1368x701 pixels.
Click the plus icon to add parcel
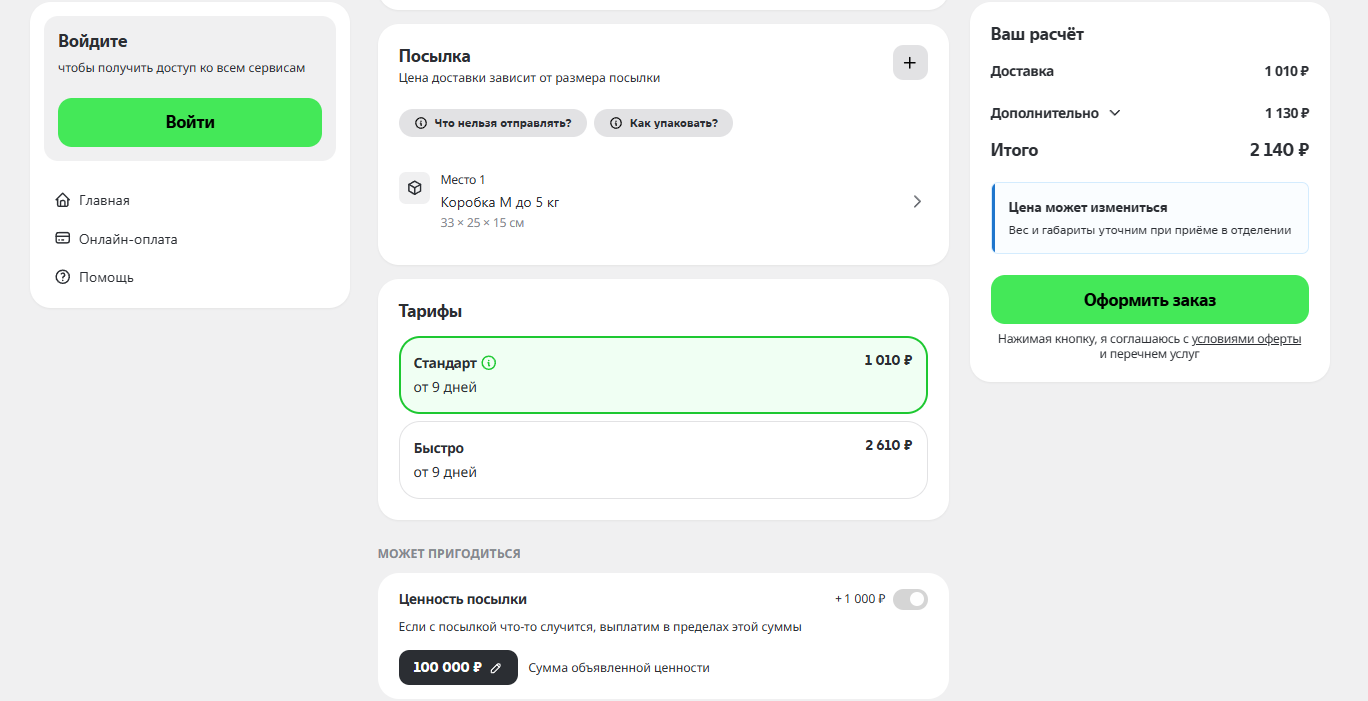coord(910,62)
